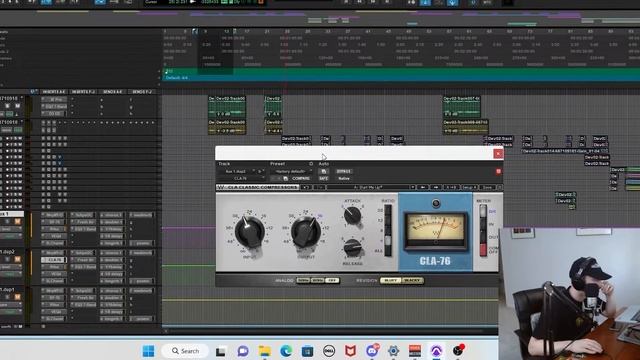Click the red target button in plugin header
Viewport: 640px width, 360px height.
pyautogui.click(x=498, y=171)
